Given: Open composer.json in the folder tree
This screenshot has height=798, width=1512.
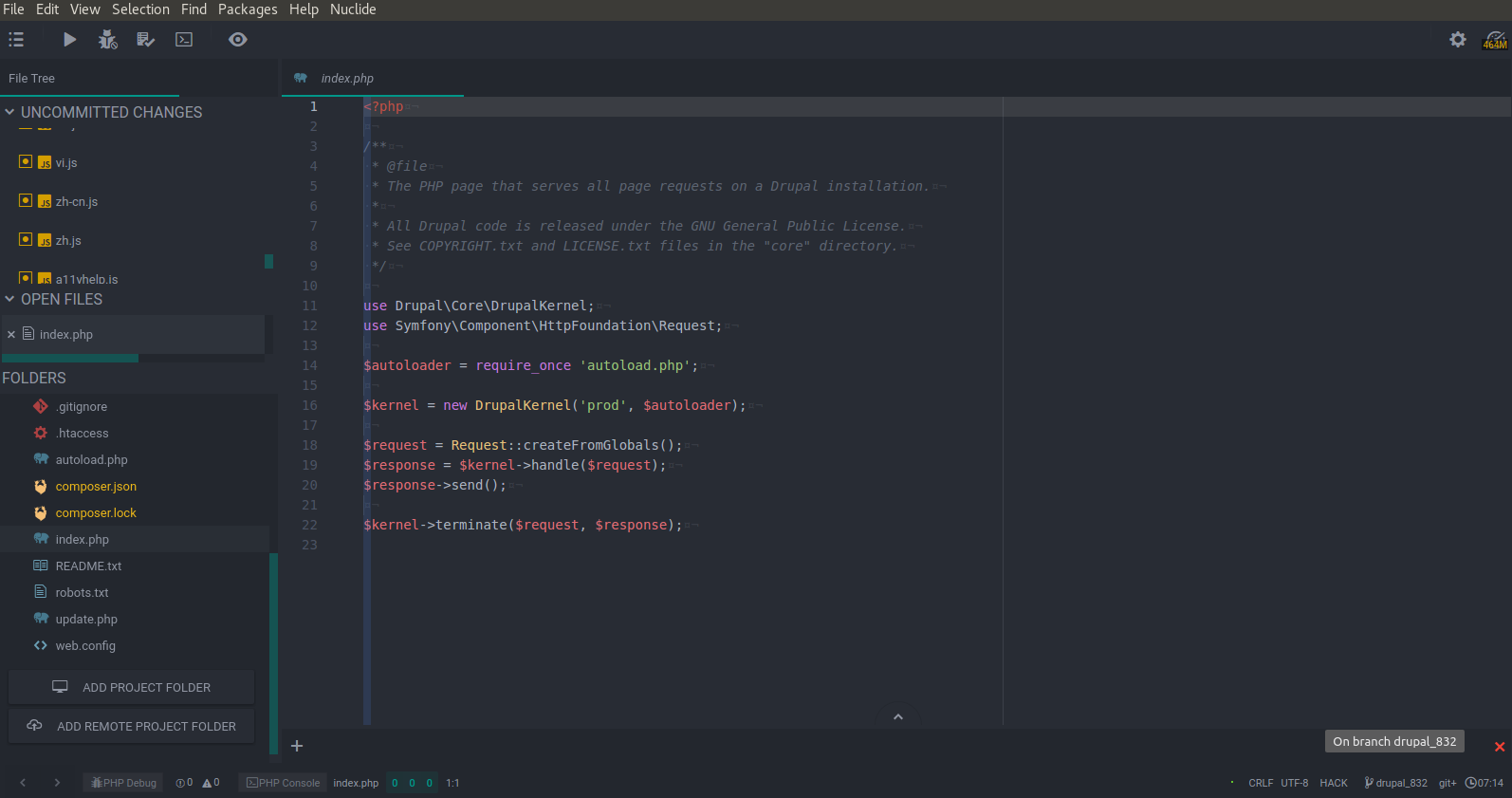Looking at the screenshot, I should click(96, 487).
